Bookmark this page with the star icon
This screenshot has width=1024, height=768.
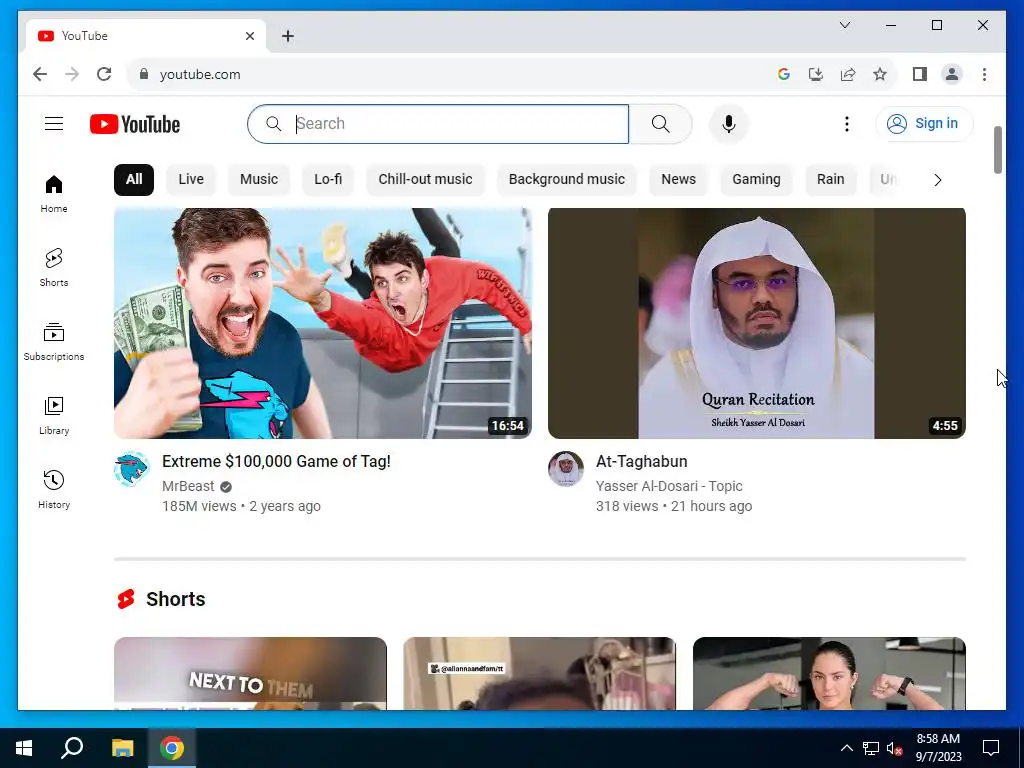click(880, 74)
